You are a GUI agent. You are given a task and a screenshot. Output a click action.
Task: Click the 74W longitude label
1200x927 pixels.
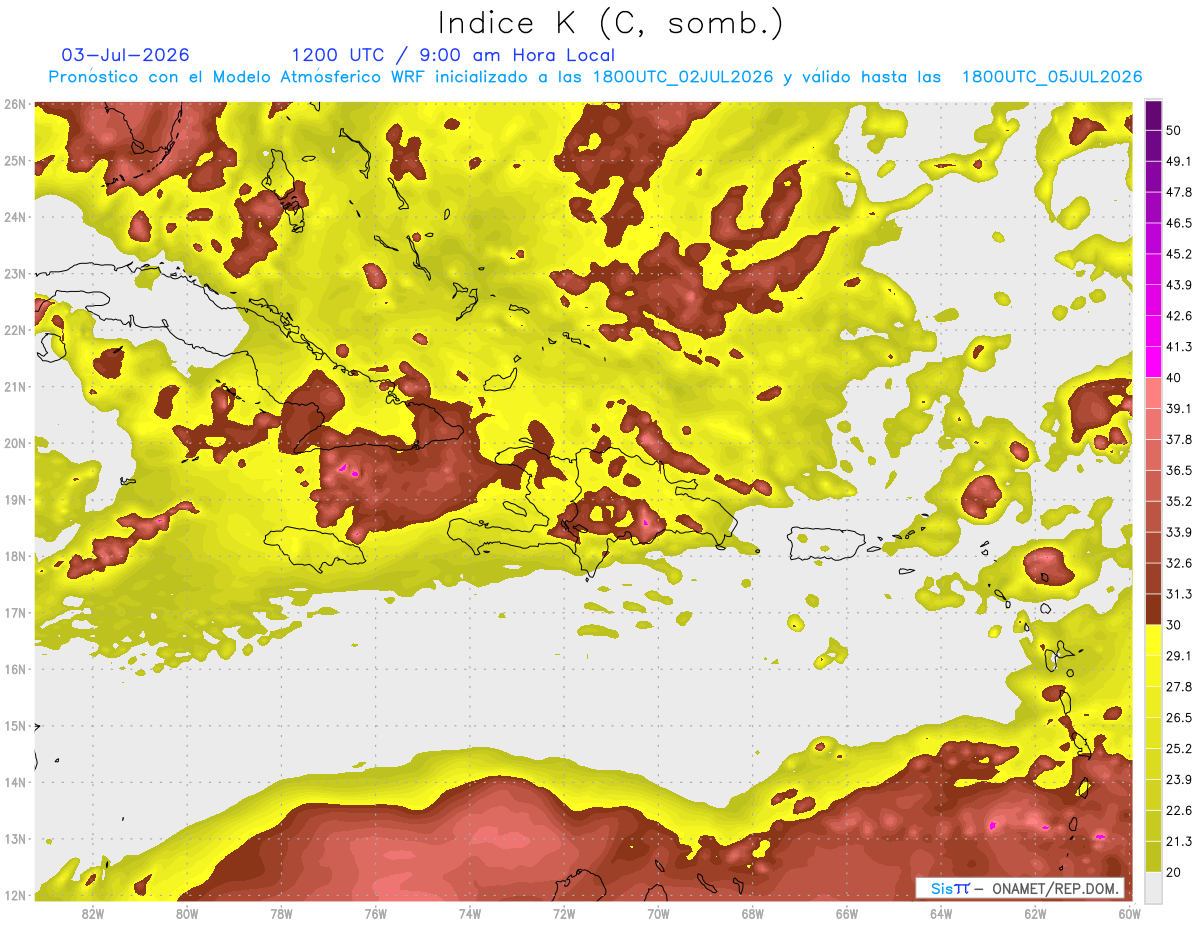point(470,914)
